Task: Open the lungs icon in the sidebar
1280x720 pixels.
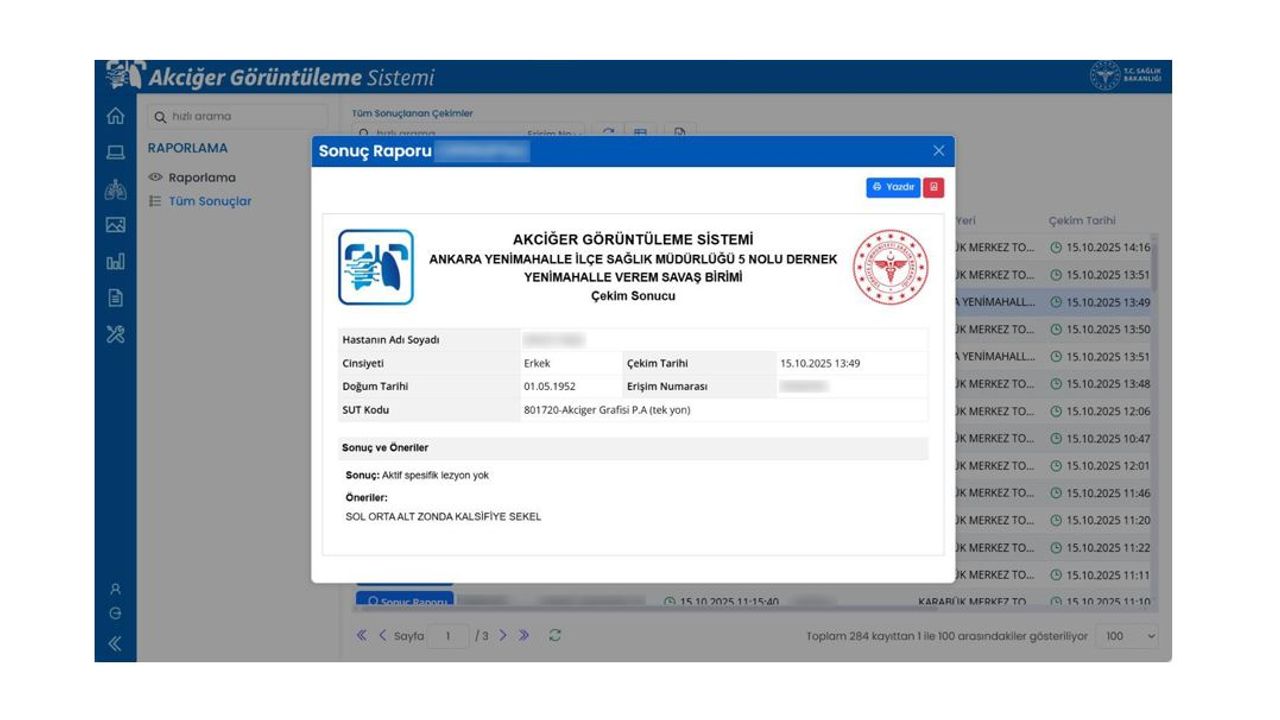Action: coord(115,189)
